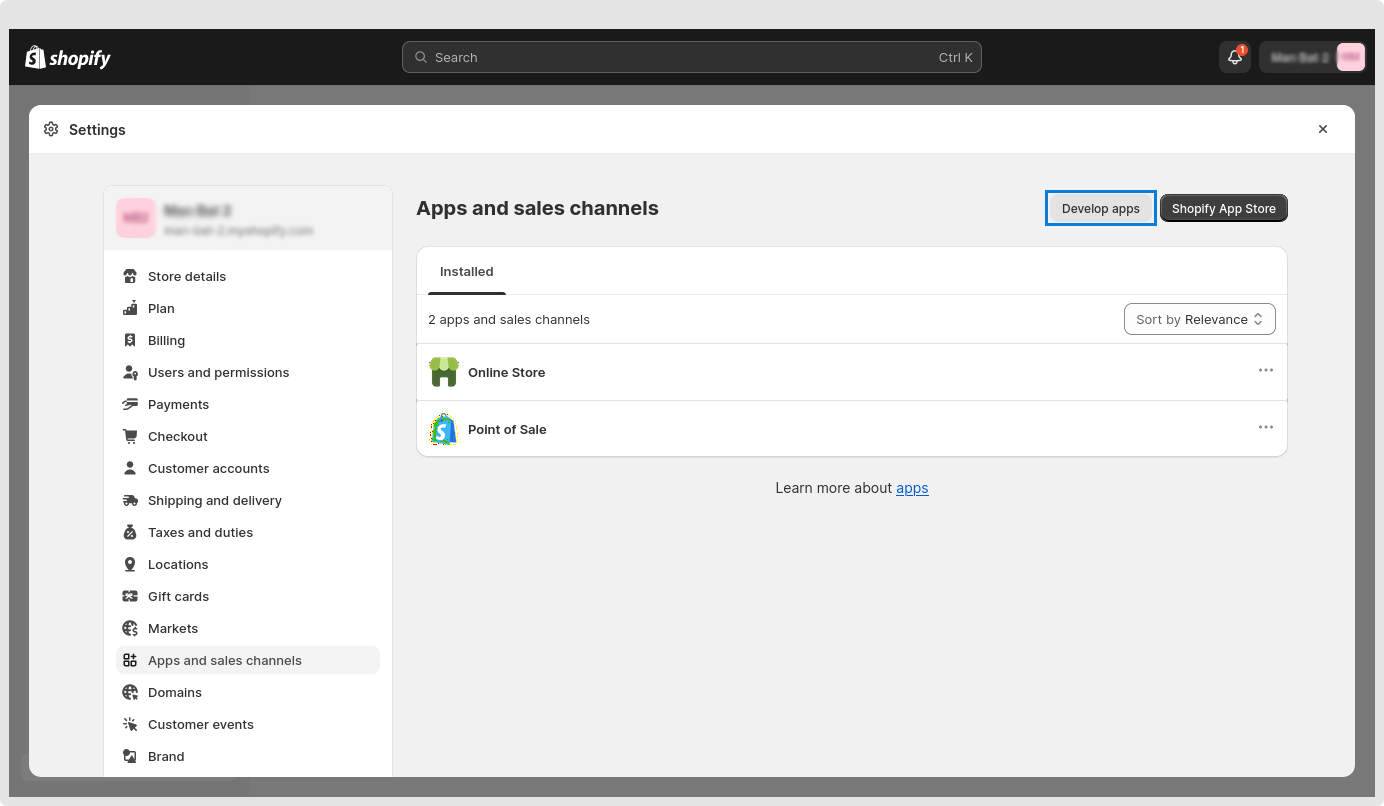Click the Apps and sales channels grid icon

coord(130,660)
